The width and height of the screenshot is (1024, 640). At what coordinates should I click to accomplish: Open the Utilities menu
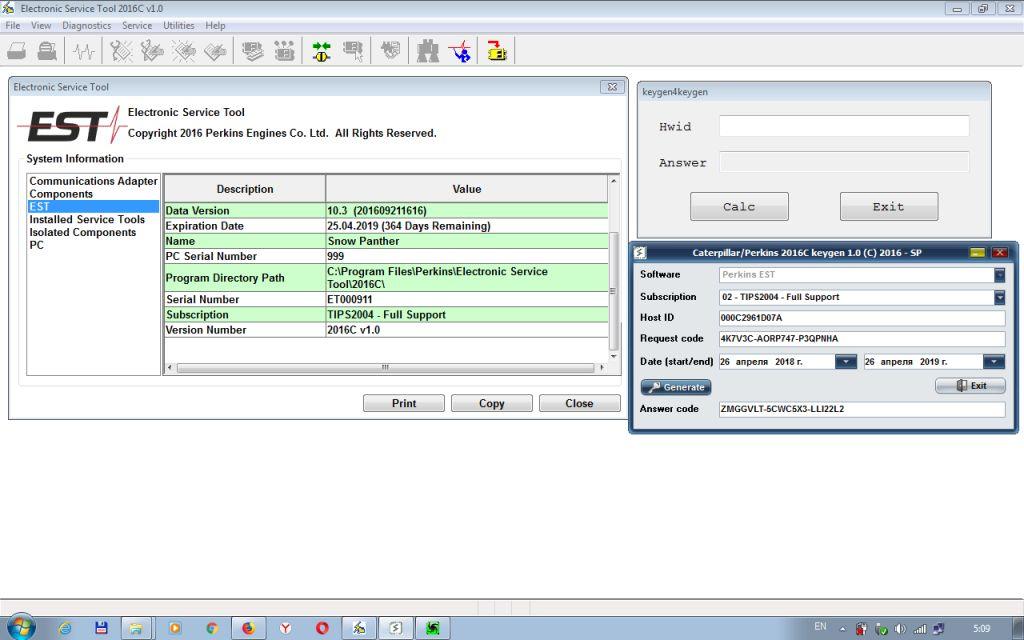click(x=178, y=25)
